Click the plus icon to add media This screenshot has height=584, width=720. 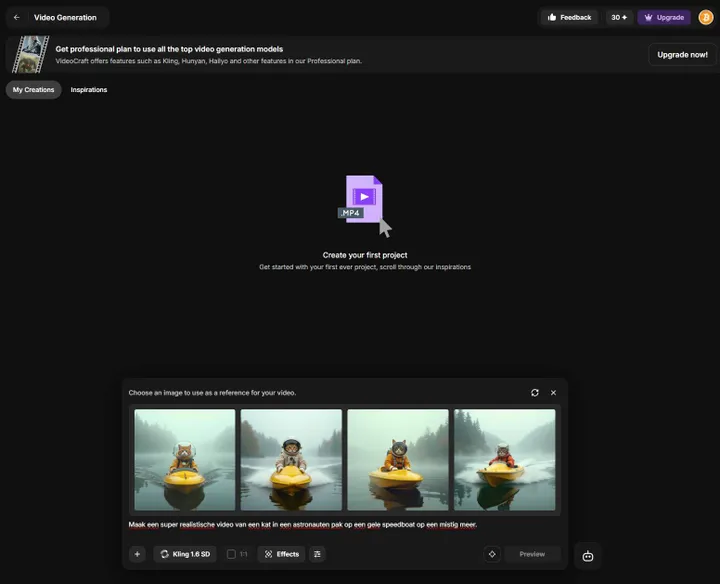coord(137,554)
